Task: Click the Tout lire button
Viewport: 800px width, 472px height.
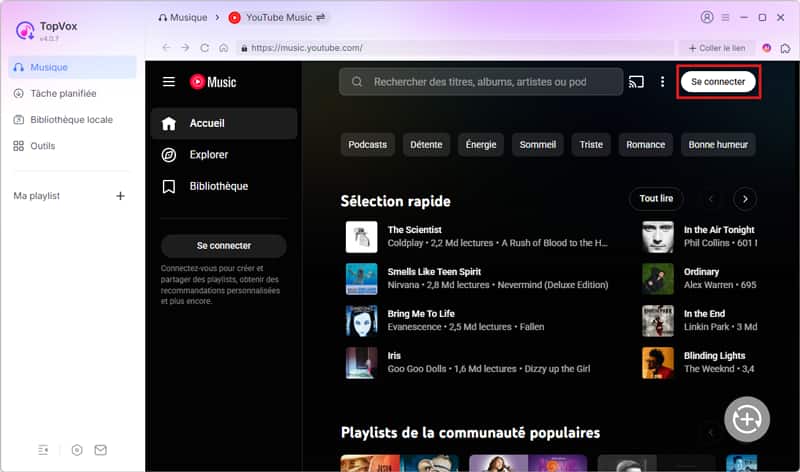Action: coord(656,198)
